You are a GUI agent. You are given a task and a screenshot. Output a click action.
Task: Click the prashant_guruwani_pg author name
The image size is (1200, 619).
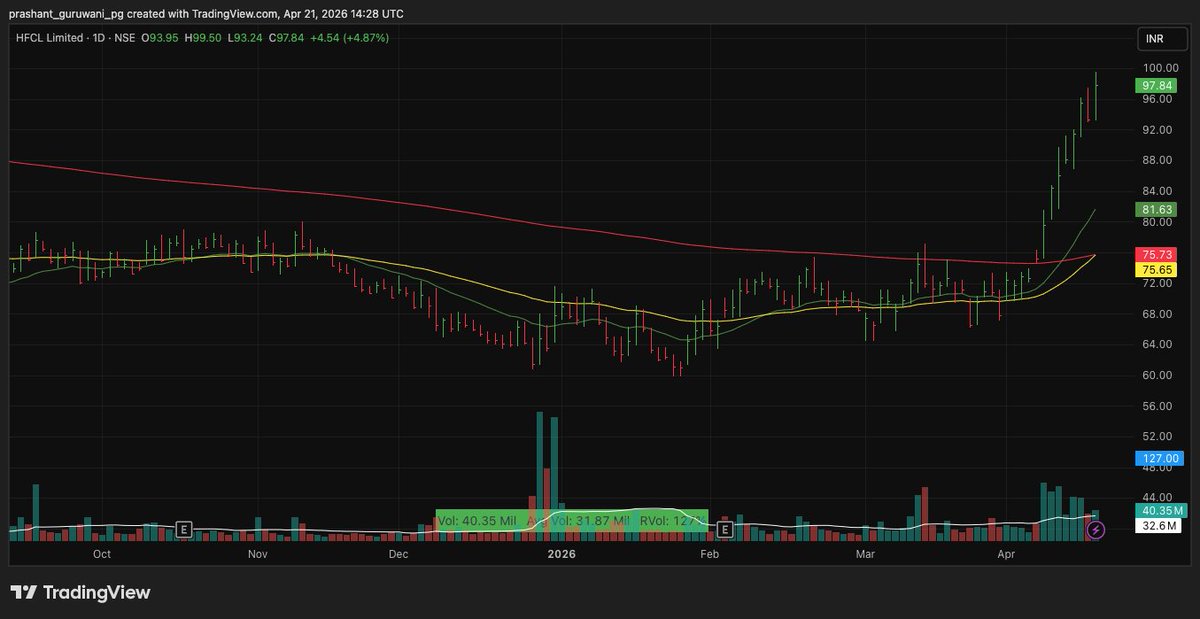tap(66, 13)
